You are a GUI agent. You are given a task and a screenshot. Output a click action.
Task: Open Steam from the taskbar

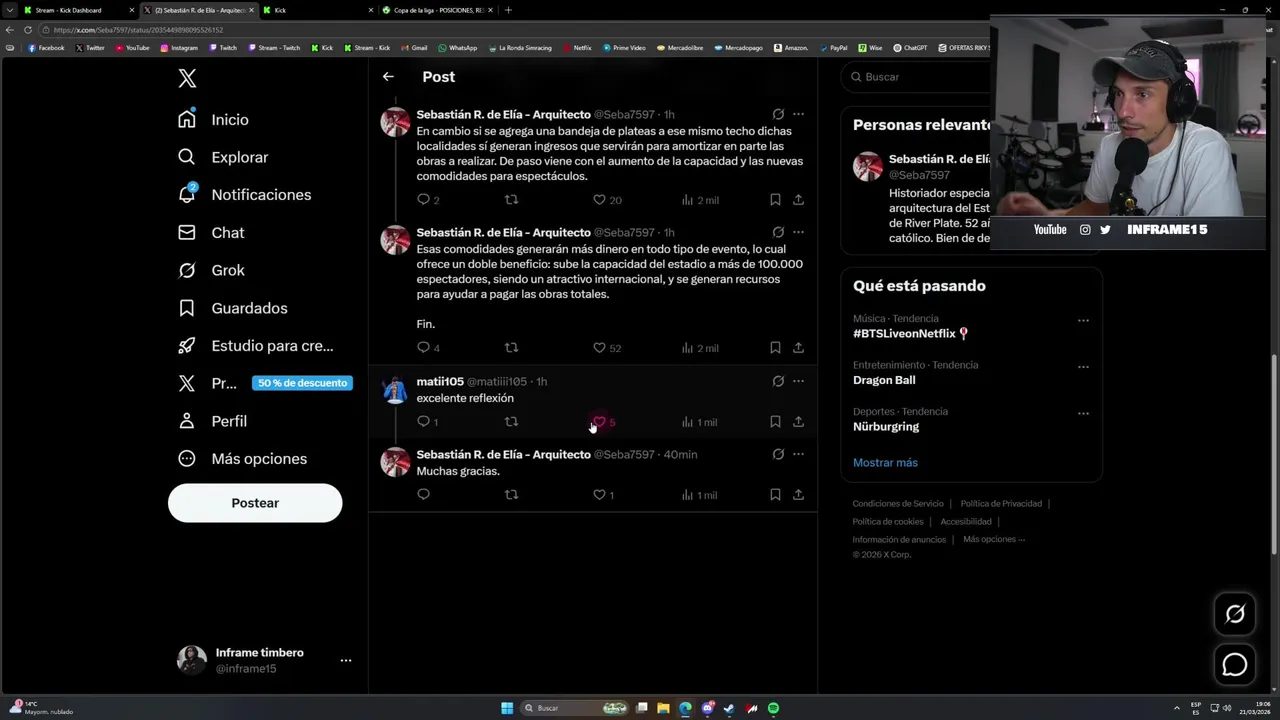729,708
